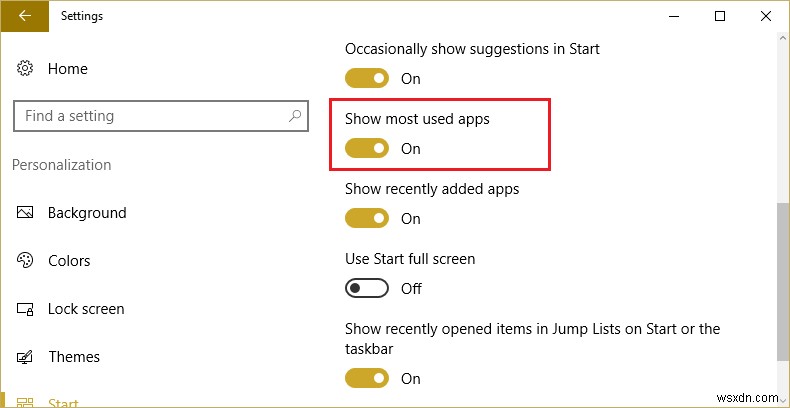The image size is (790, 408).
Task: Turn off recently opened Jump Lists items
Action: pos(366,379)
